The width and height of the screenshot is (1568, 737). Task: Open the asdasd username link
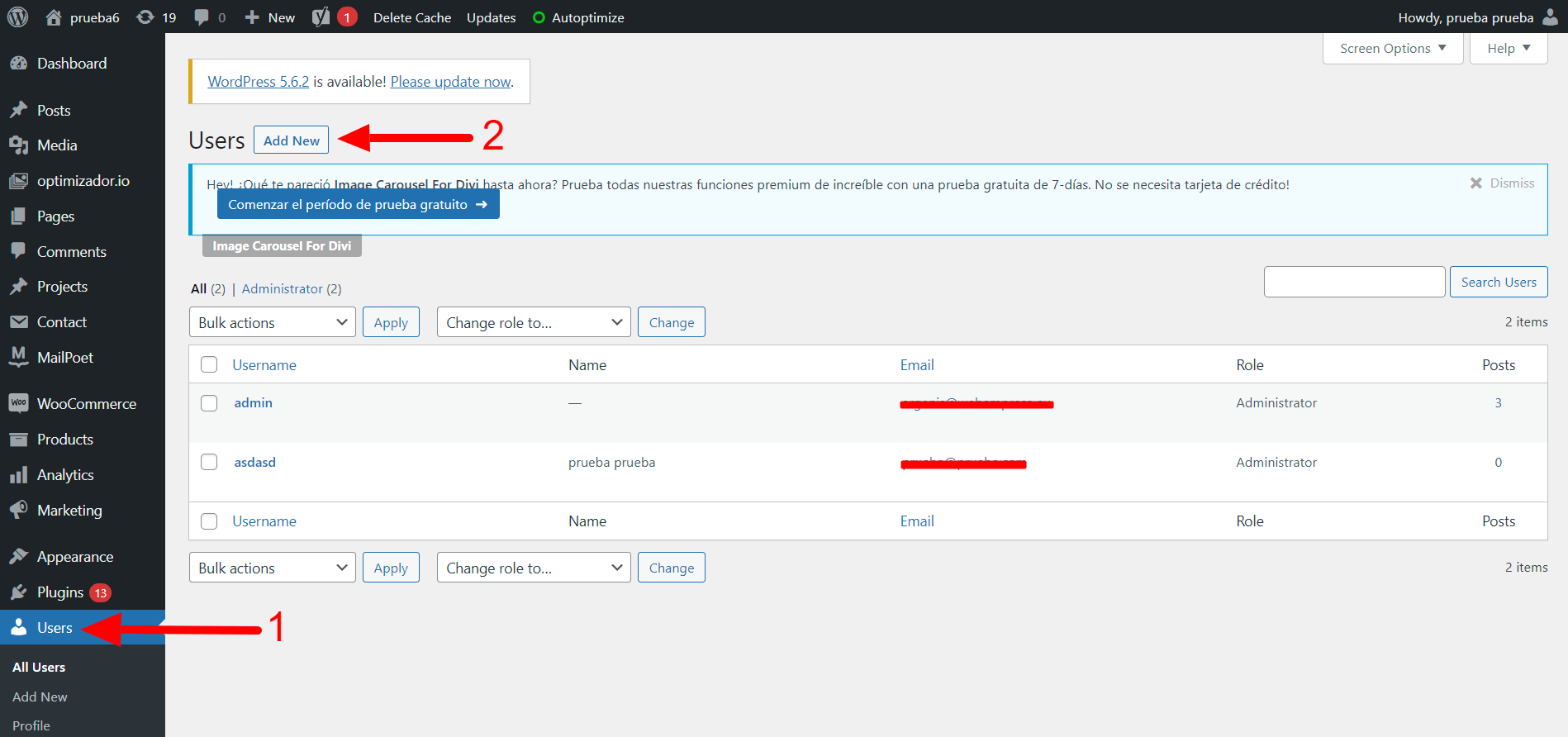pyautogui.click(x=255, y=463)
